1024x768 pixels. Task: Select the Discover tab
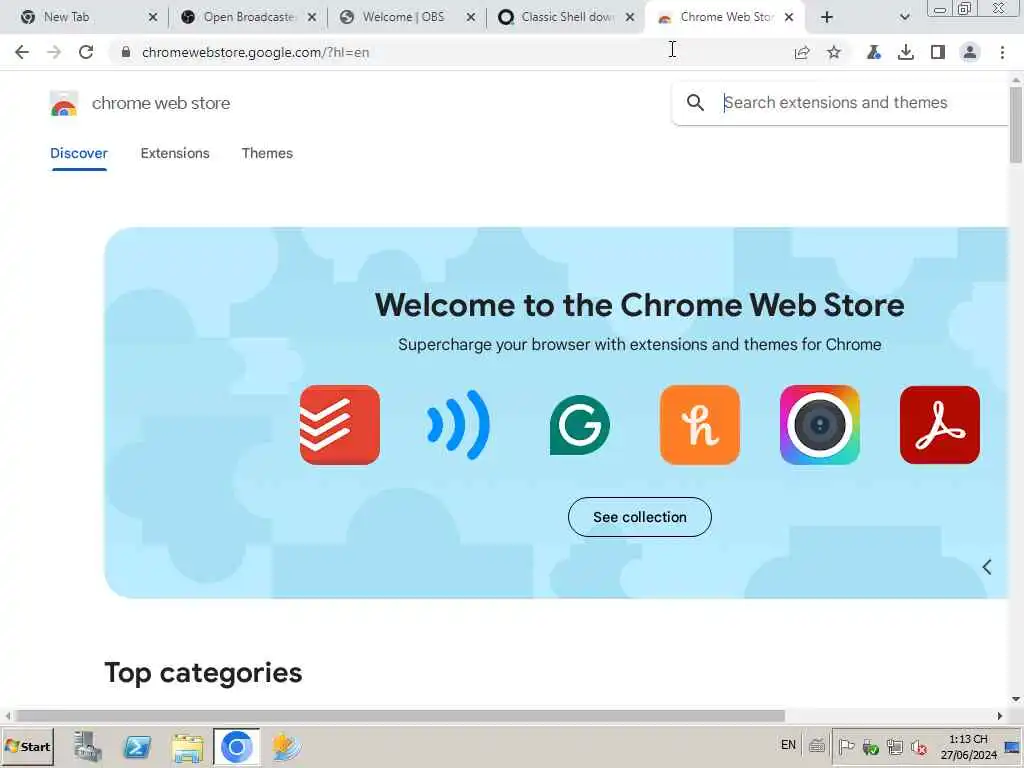78,153
